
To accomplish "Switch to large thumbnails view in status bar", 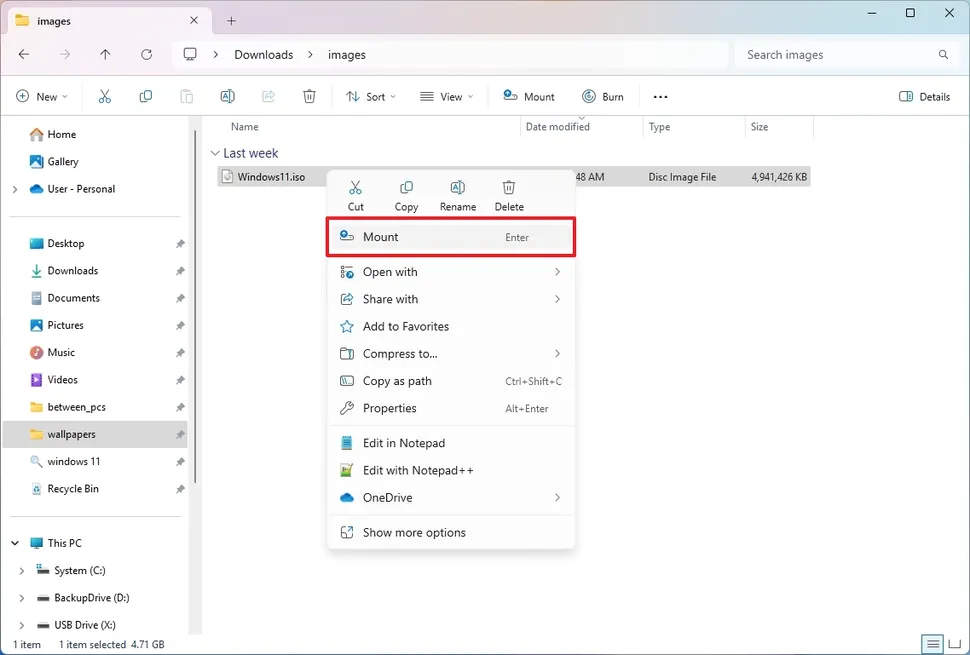I will coord(955,644).
